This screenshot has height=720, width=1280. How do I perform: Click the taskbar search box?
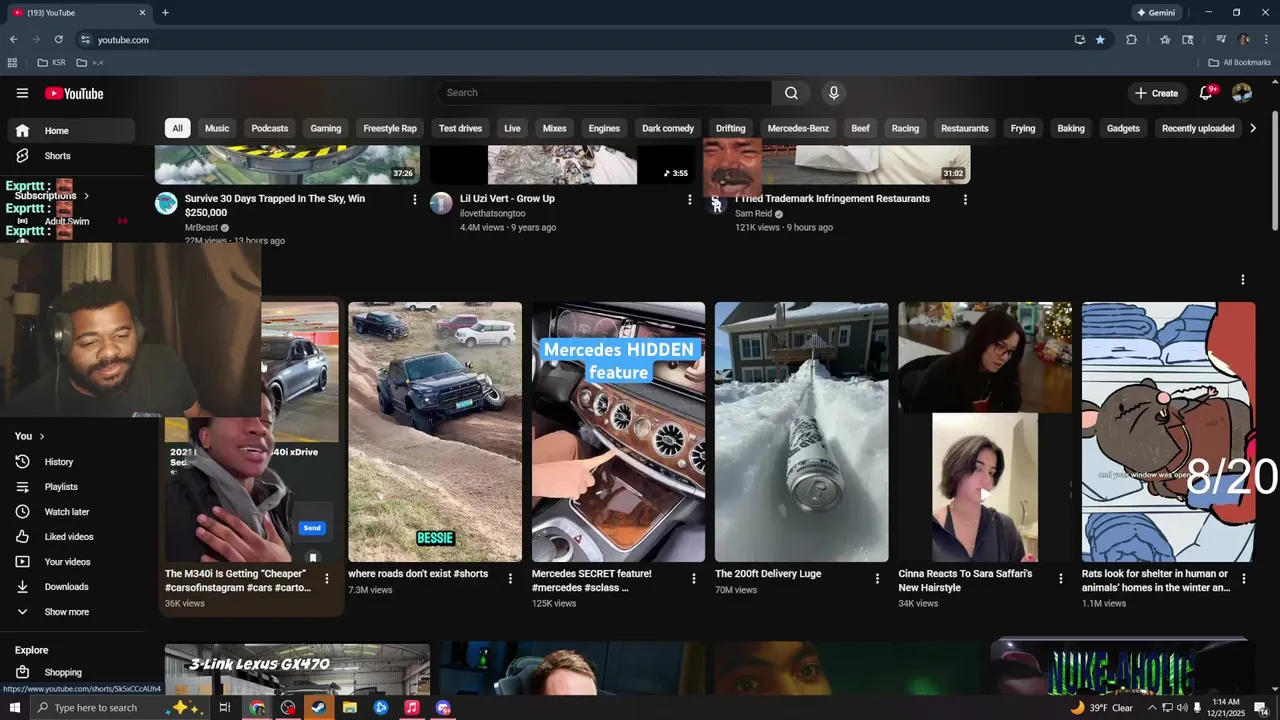point(120,708)
